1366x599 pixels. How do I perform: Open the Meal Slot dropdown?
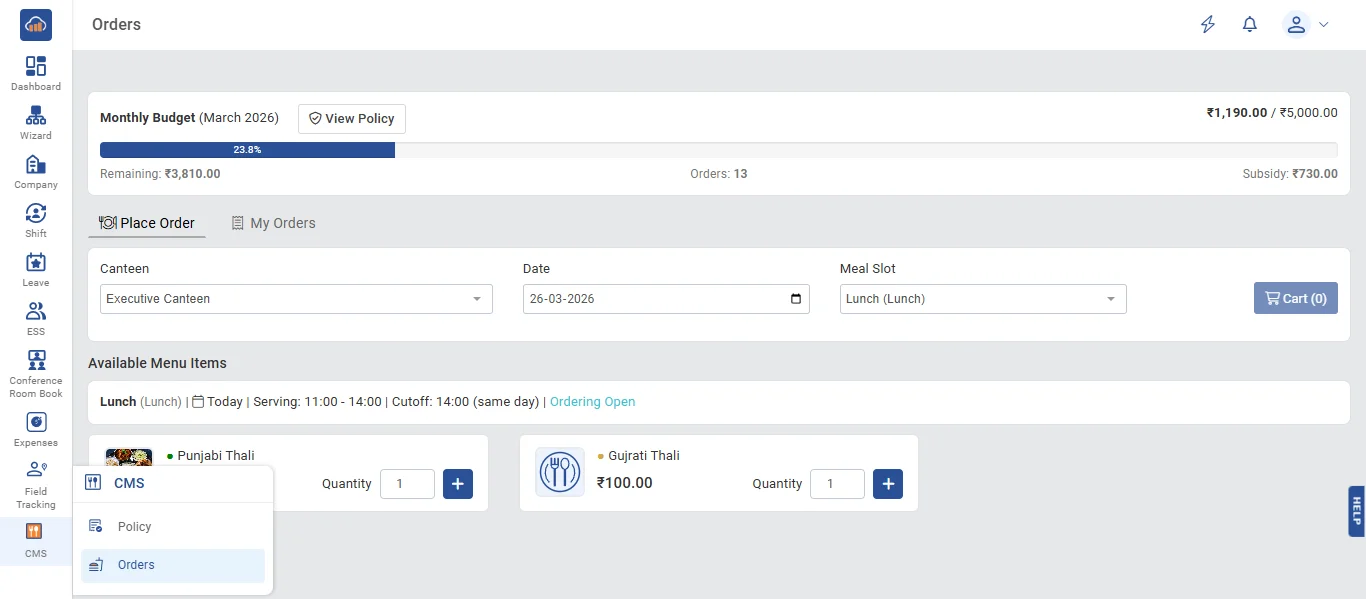click(983, 299)
